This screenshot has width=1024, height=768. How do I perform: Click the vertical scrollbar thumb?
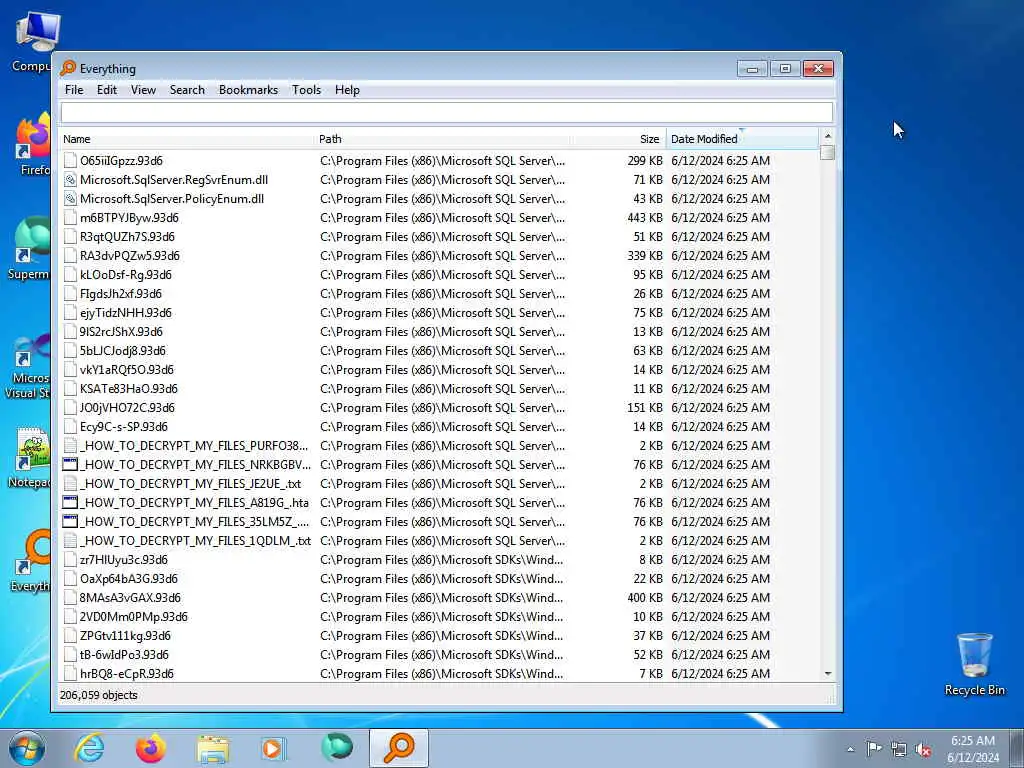[x=827, y=153]
